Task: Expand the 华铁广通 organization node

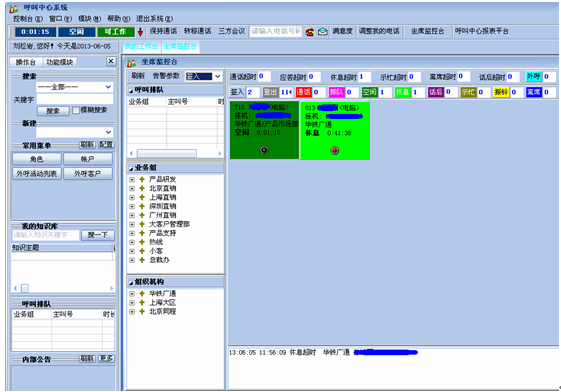Action: point(132,294)
